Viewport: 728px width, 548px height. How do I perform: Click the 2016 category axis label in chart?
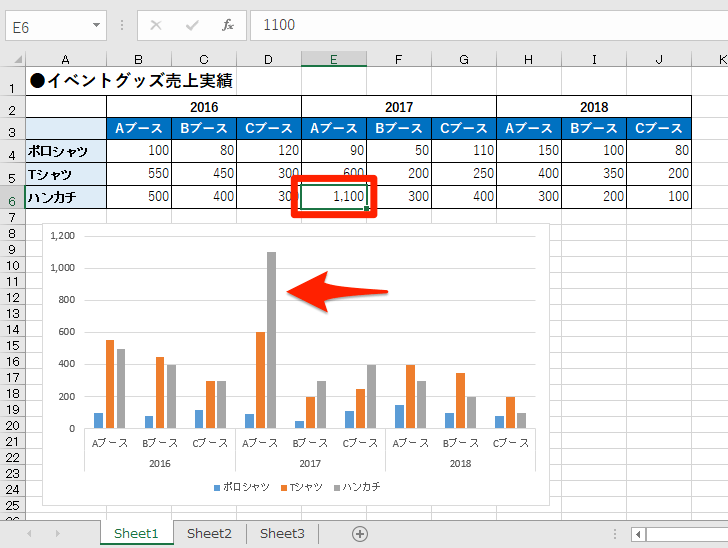click(160, 463)
